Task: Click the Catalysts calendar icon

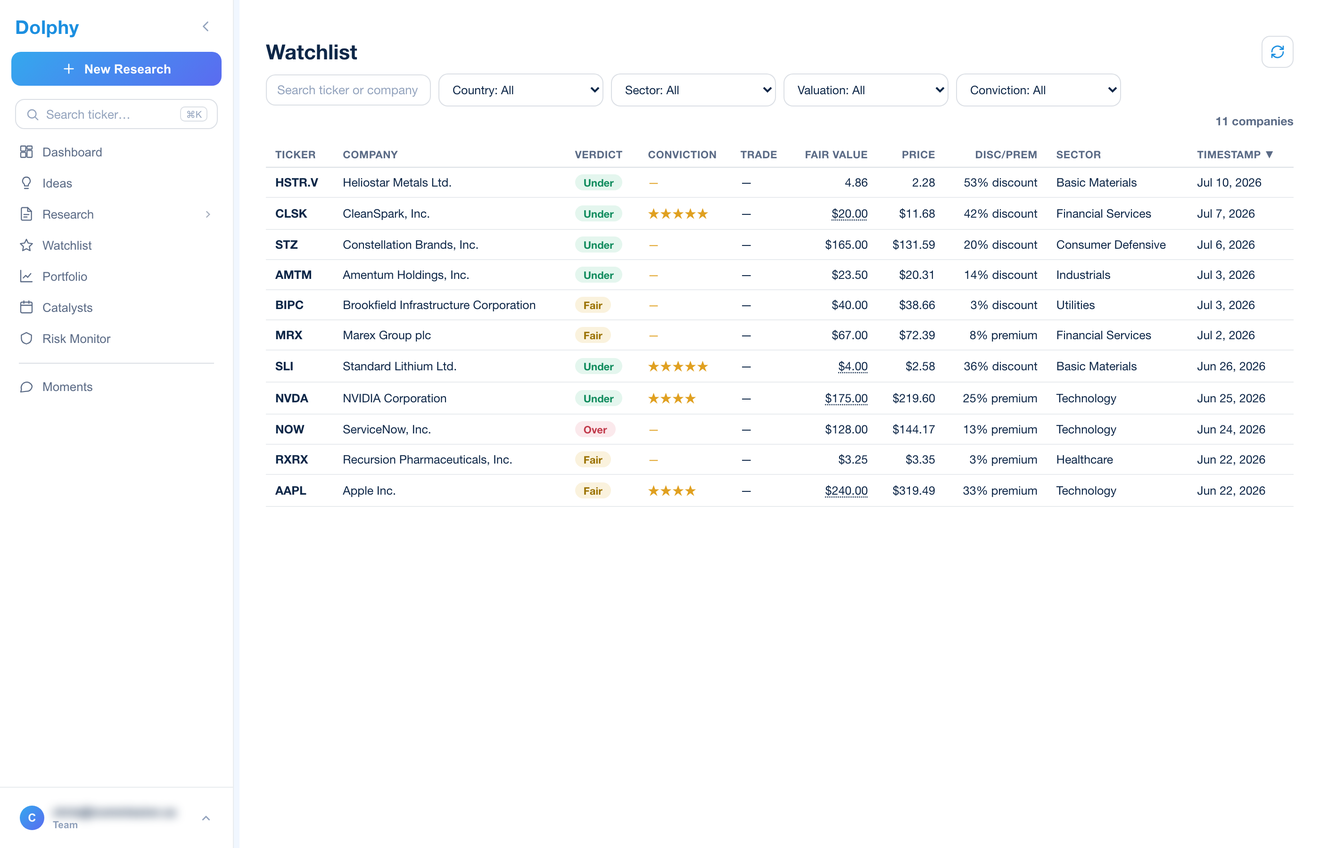Action: point(26,307)
